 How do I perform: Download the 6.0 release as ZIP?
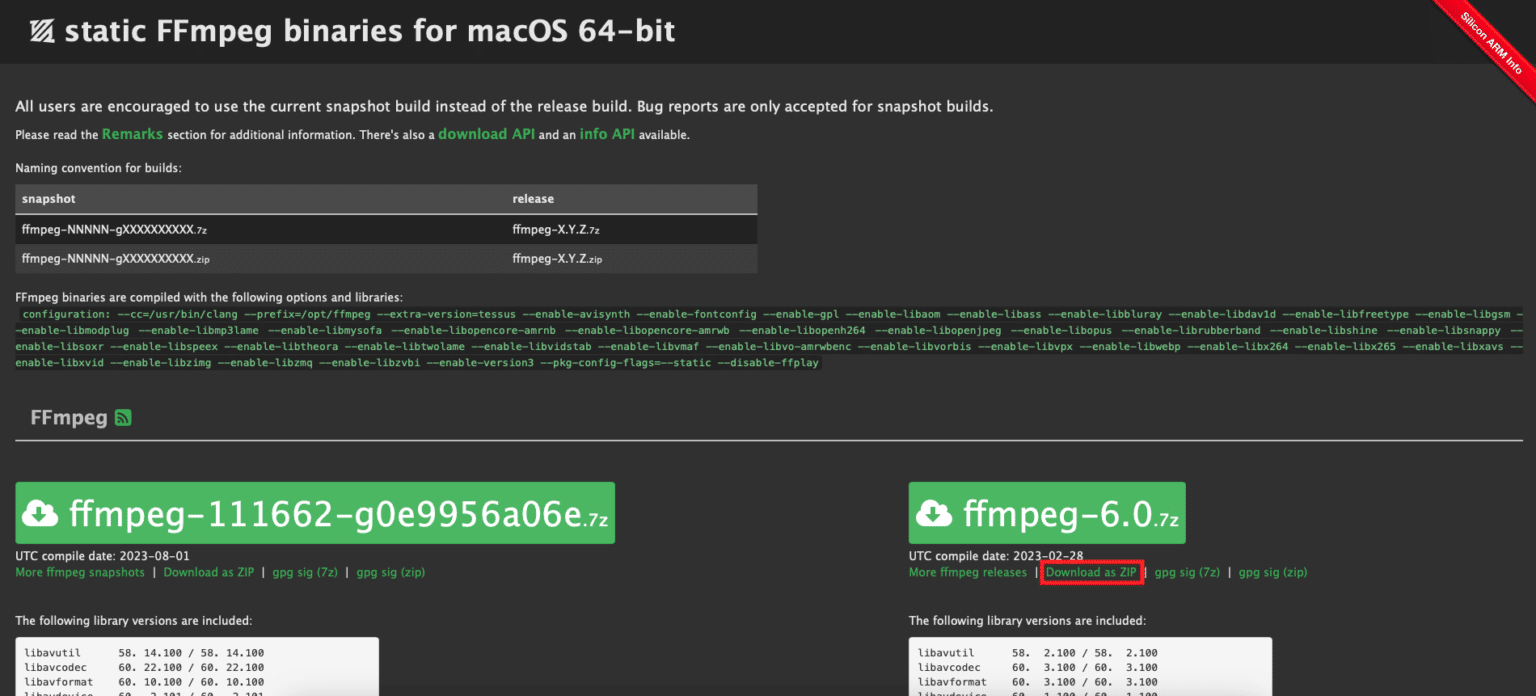point(1091,572)
